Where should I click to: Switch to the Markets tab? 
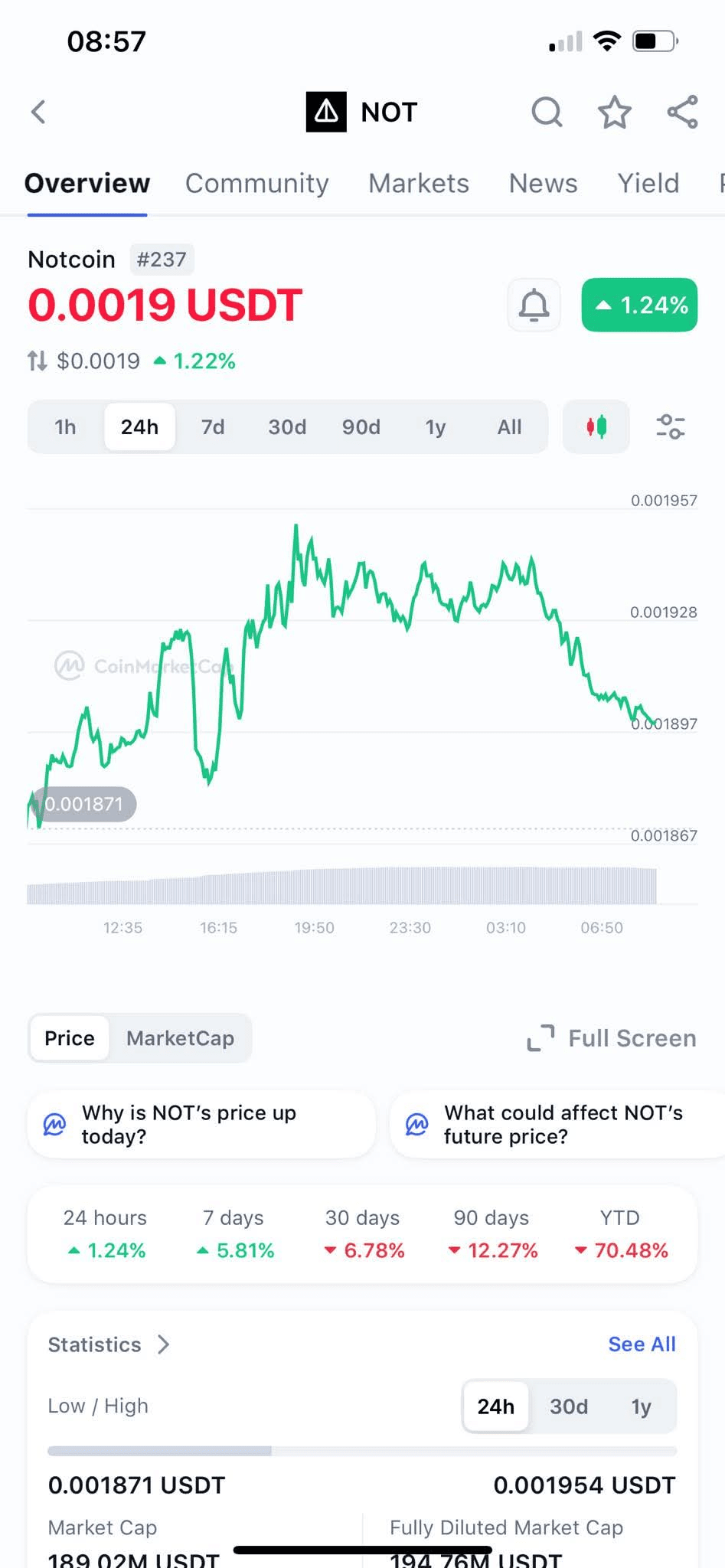(x=418, y=183)
